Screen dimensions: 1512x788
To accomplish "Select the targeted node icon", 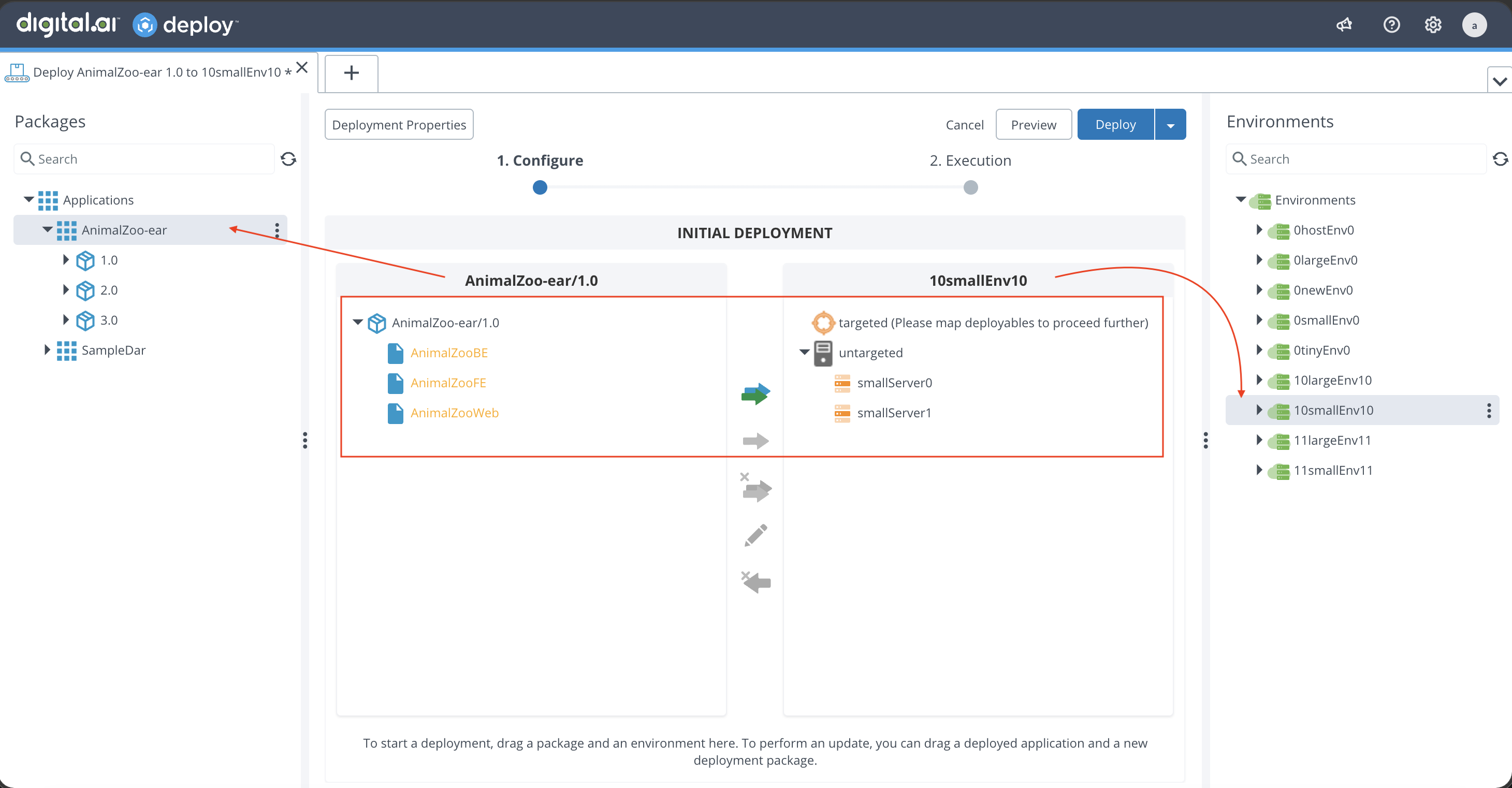I will coord(823,322).
